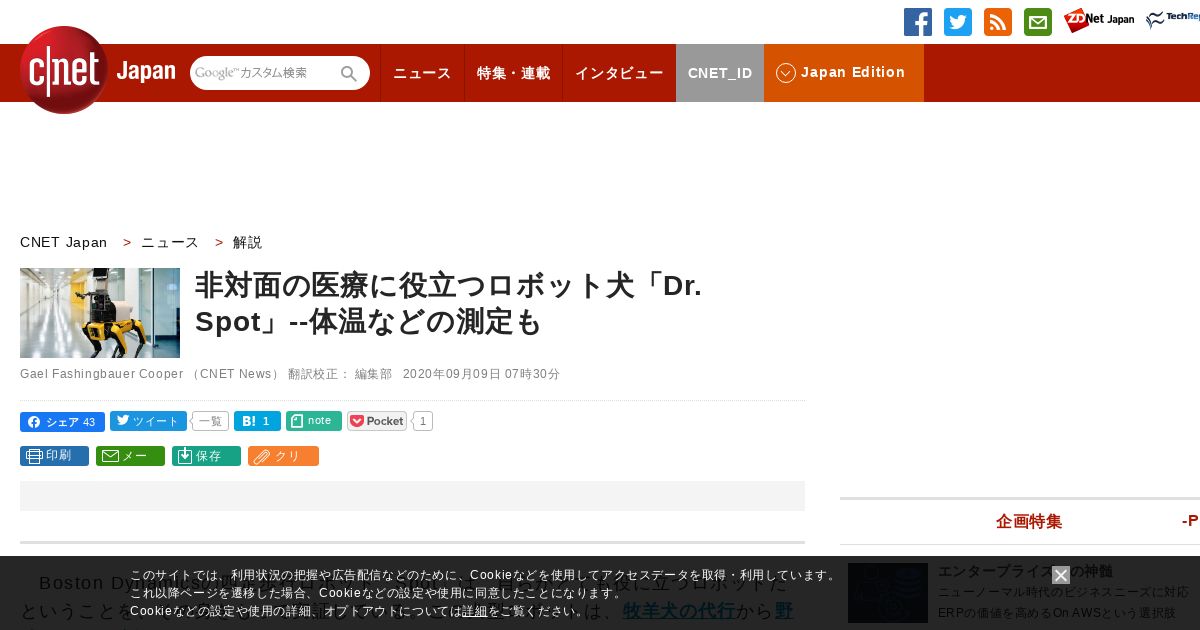
Task: Open the CNET_ID menu item
Action: [x=720, y=73]
